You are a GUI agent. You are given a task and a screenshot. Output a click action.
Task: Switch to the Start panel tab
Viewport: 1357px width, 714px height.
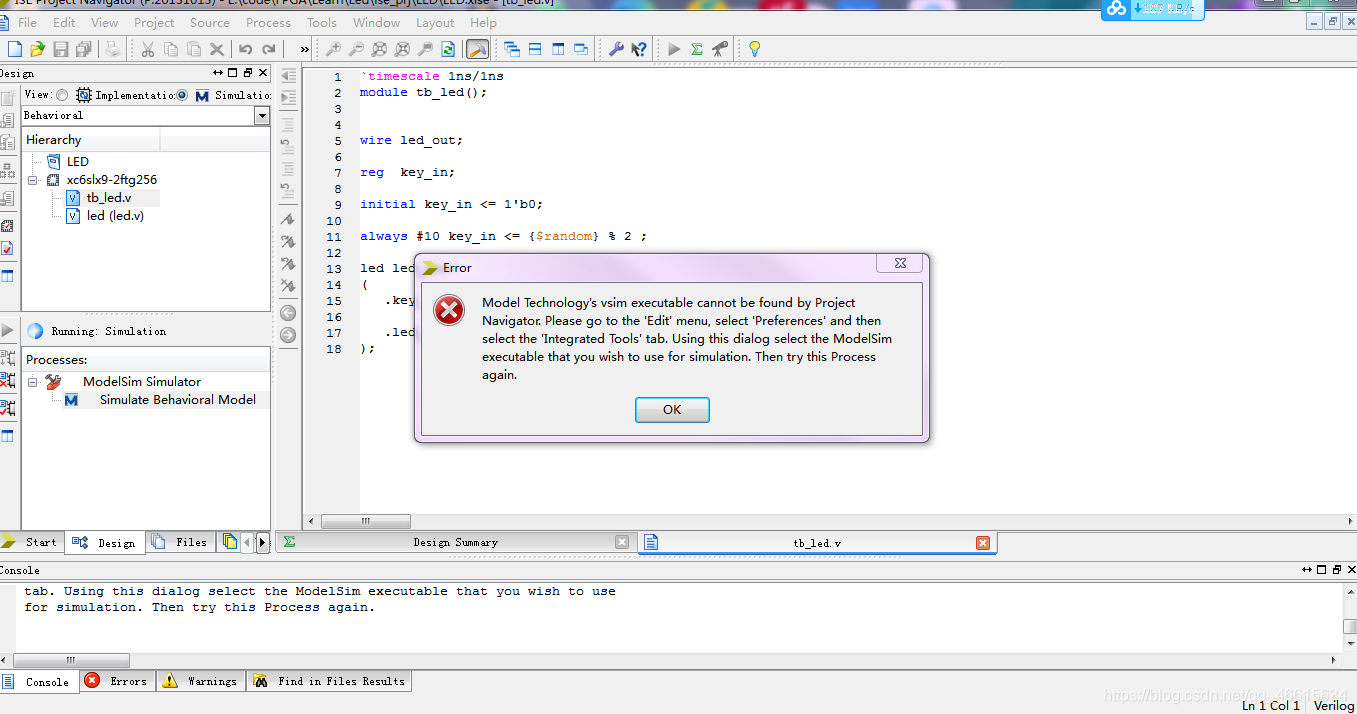[30, 542]
